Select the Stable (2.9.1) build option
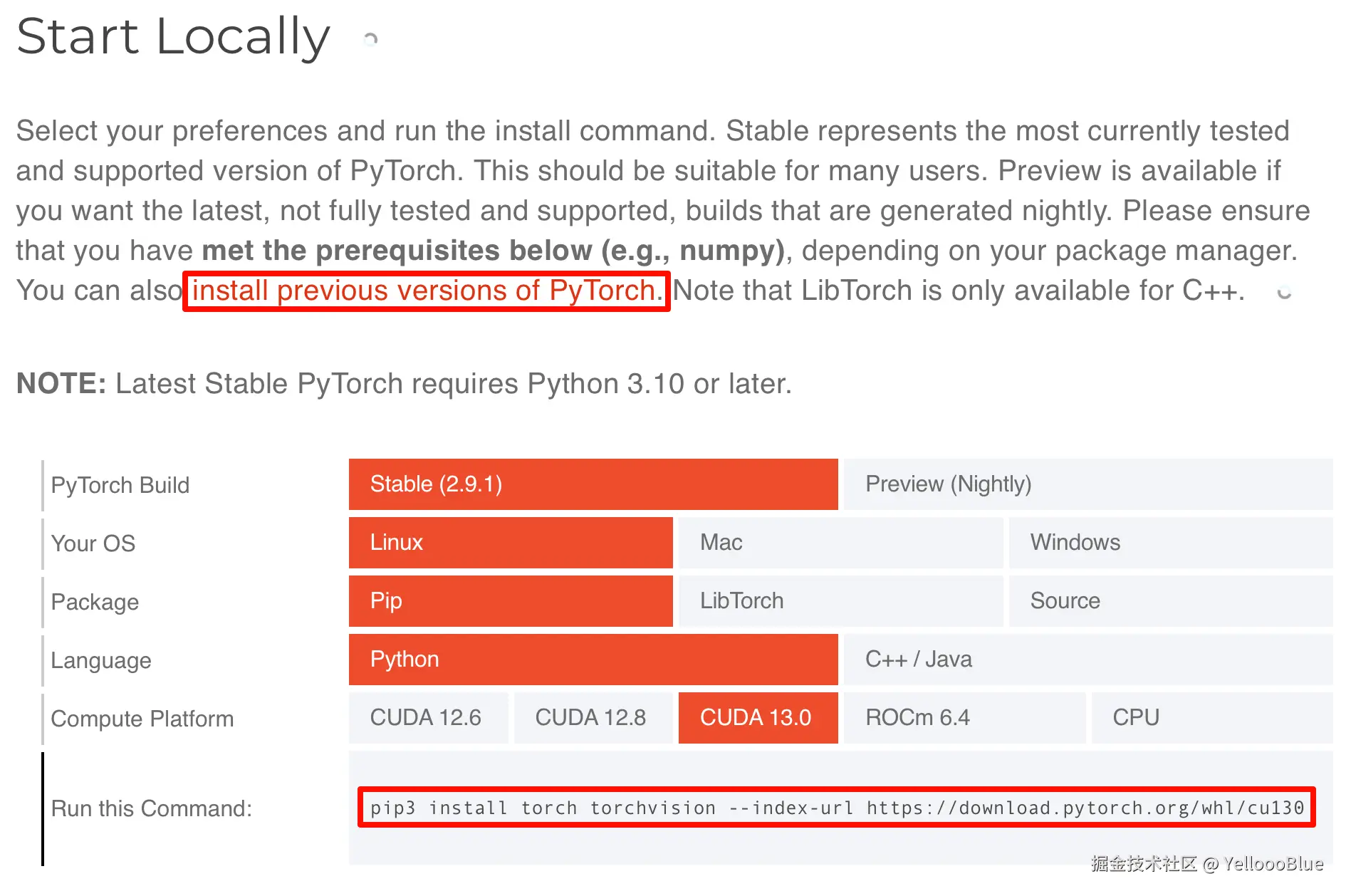1346x896 pixels. point(593,484)
